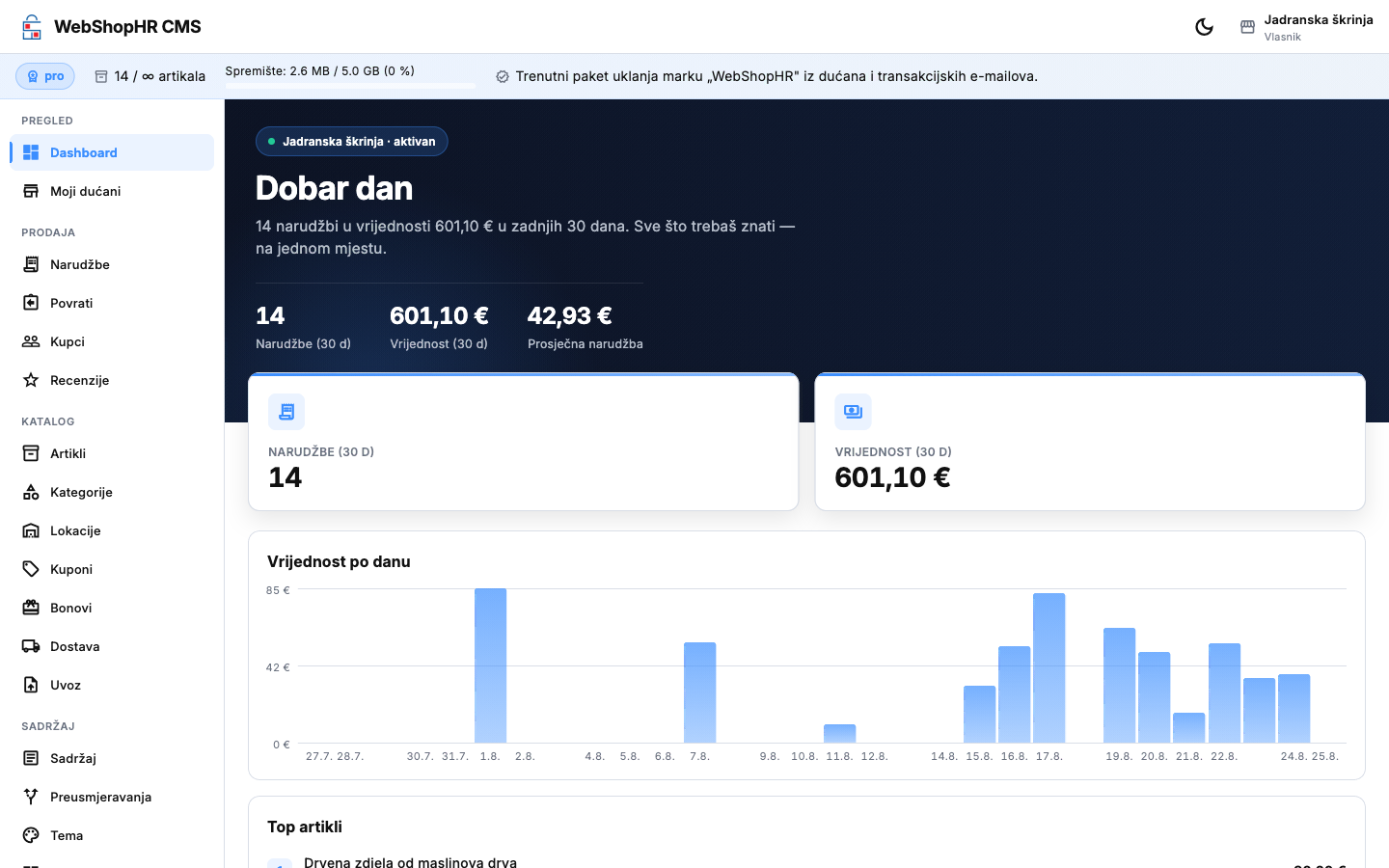Click the pro plan badge

[x=45, y=76]
